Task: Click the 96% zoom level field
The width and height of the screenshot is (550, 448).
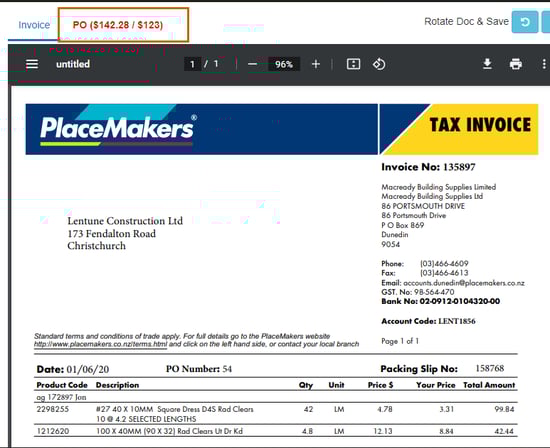Action: (x=284, y=64)
